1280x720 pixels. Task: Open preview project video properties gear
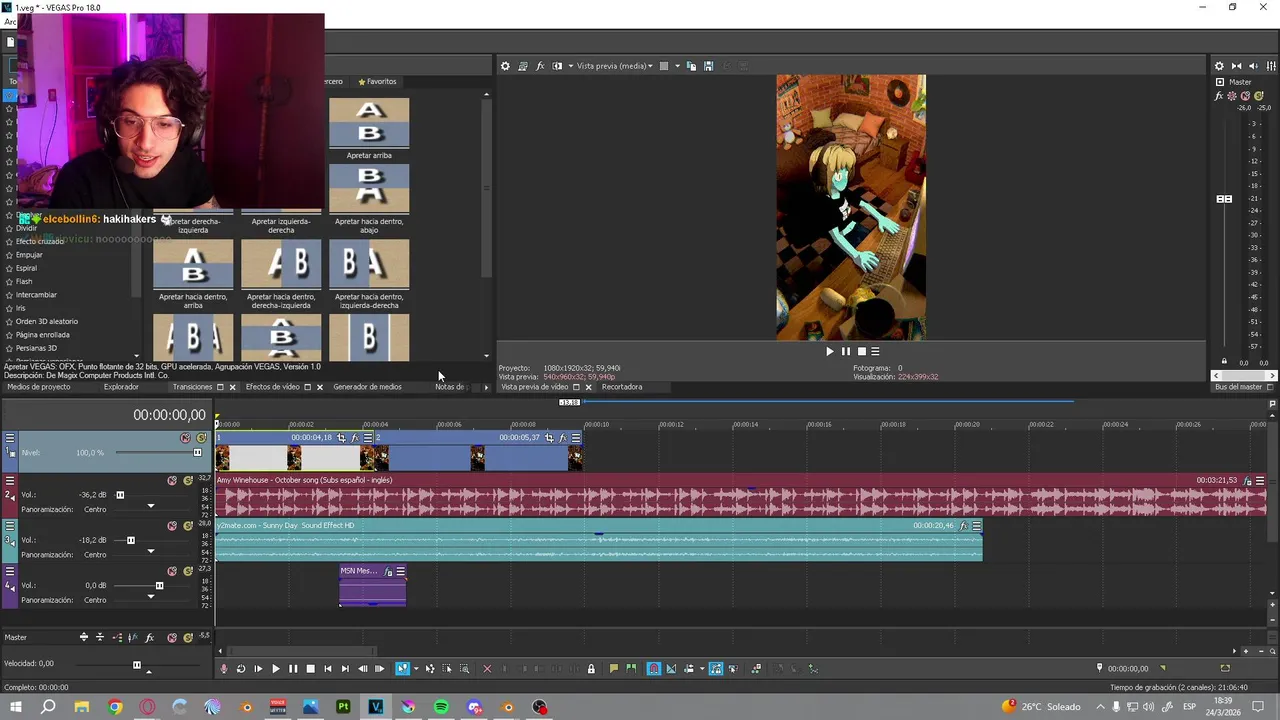pos(505,66)
